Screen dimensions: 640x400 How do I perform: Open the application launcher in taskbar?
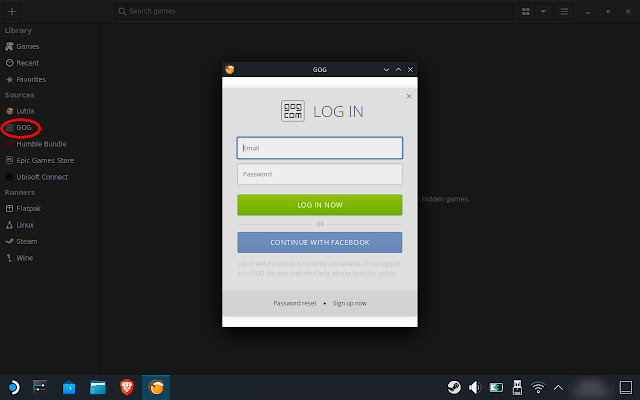coord(14,387)
